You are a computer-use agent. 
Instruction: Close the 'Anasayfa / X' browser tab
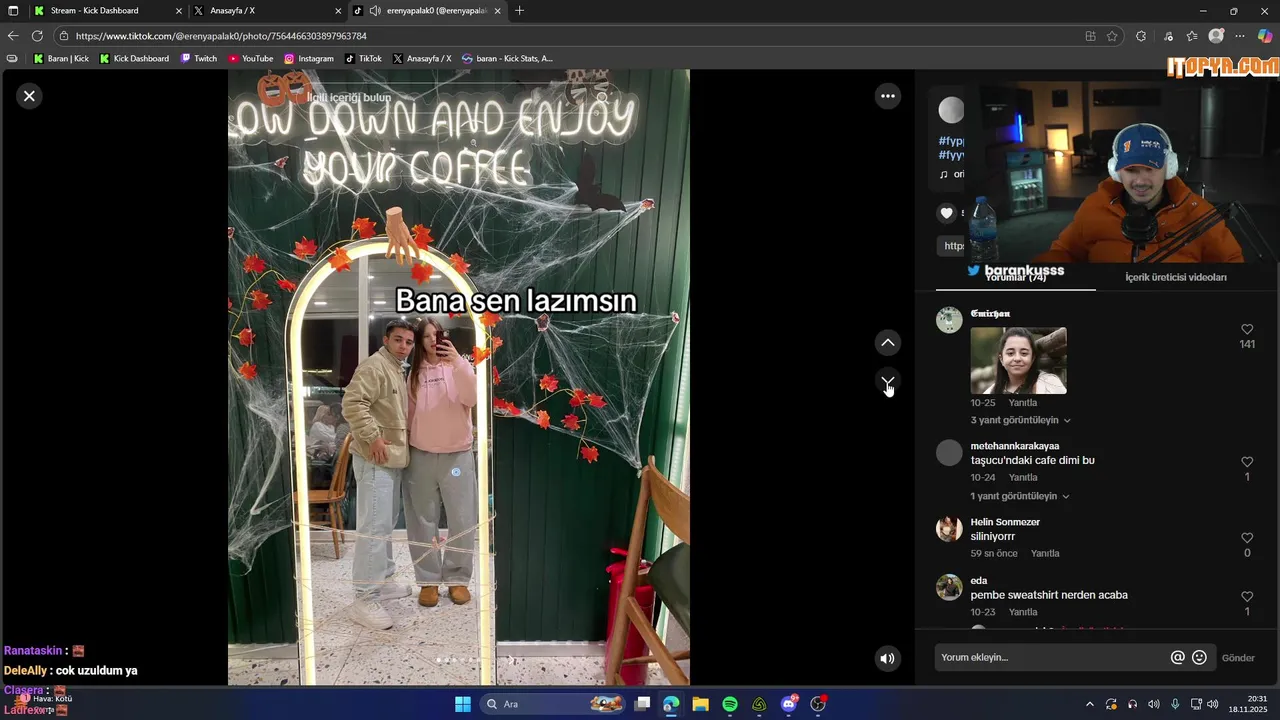coord(338,11)
